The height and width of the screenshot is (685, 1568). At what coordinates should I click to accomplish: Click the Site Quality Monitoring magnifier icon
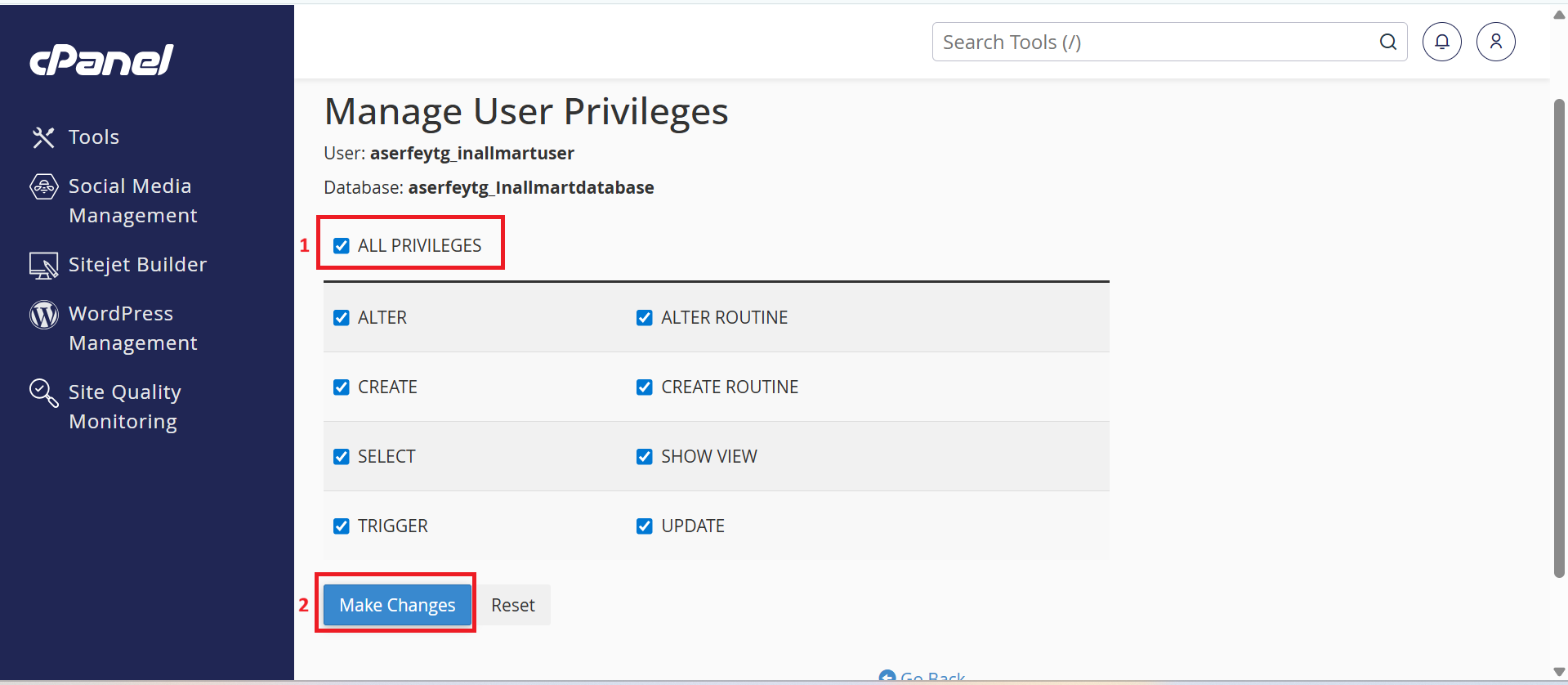coord(44,392)
